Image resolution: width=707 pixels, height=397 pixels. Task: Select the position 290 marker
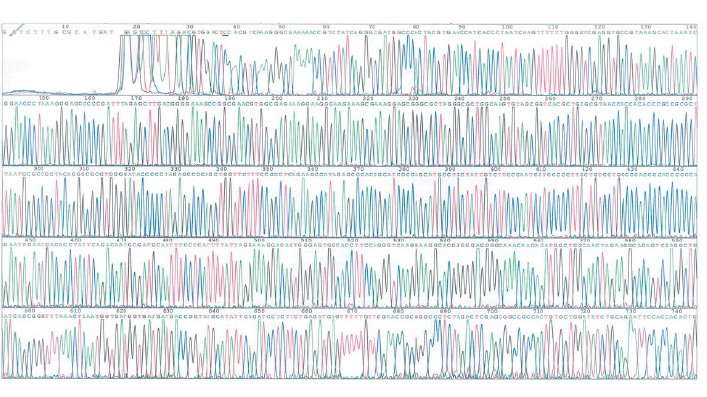pyautogui.click(x=688, y=98)
